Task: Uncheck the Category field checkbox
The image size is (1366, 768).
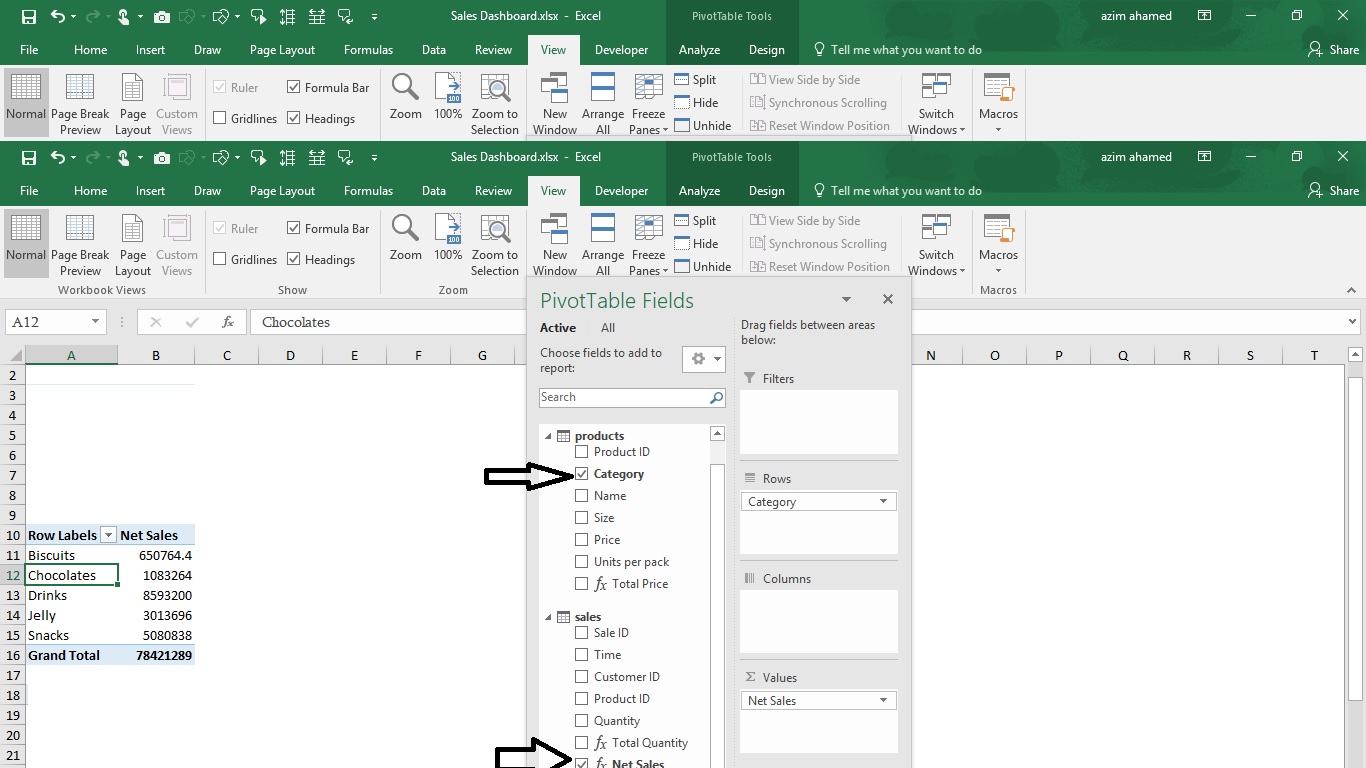Action: [x=582, y=474]
